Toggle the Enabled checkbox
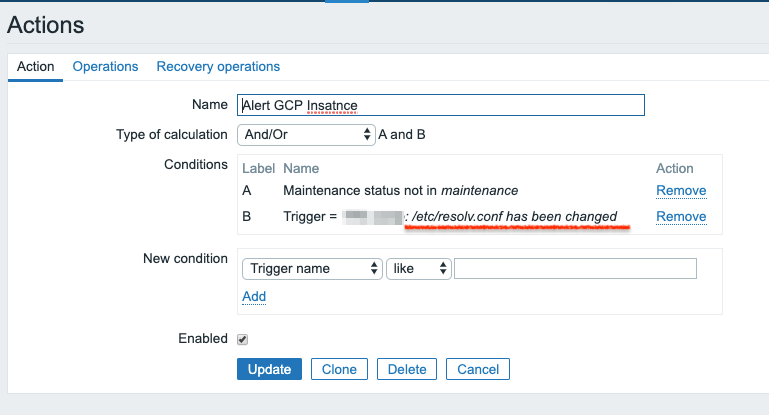The width and height of the screenshot is (769, 415). (x=243, y=339)
